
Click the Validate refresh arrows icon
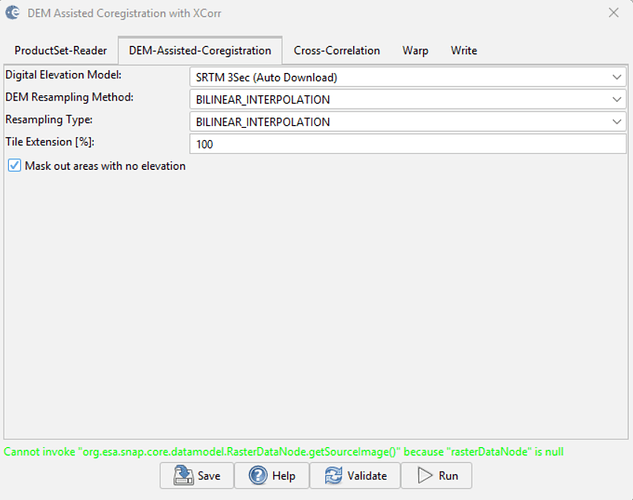[332, 476]
